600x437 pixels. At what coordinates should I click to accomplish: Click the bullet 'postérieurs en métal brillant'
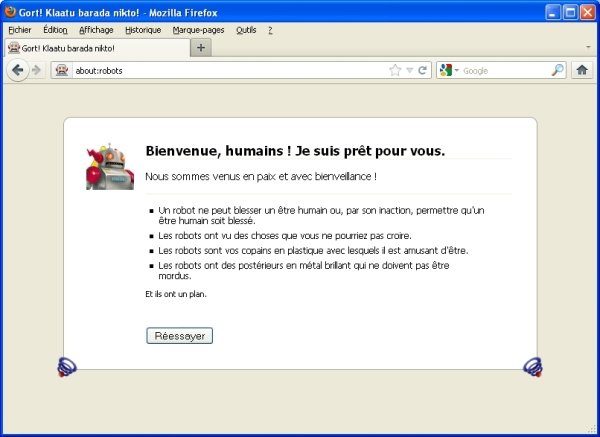pyautogui.click(x=304, y=271)
